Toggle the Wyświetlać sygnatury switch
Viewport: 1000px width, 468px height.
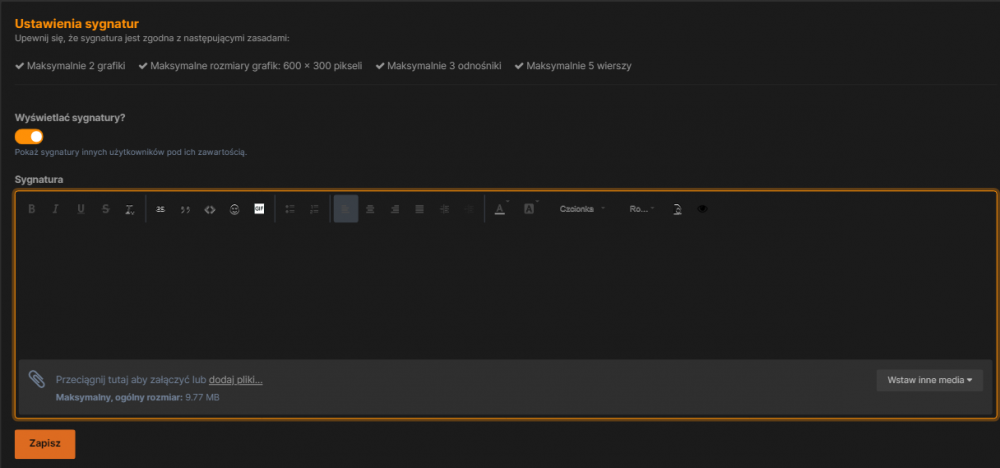click(x=29, y=136)
